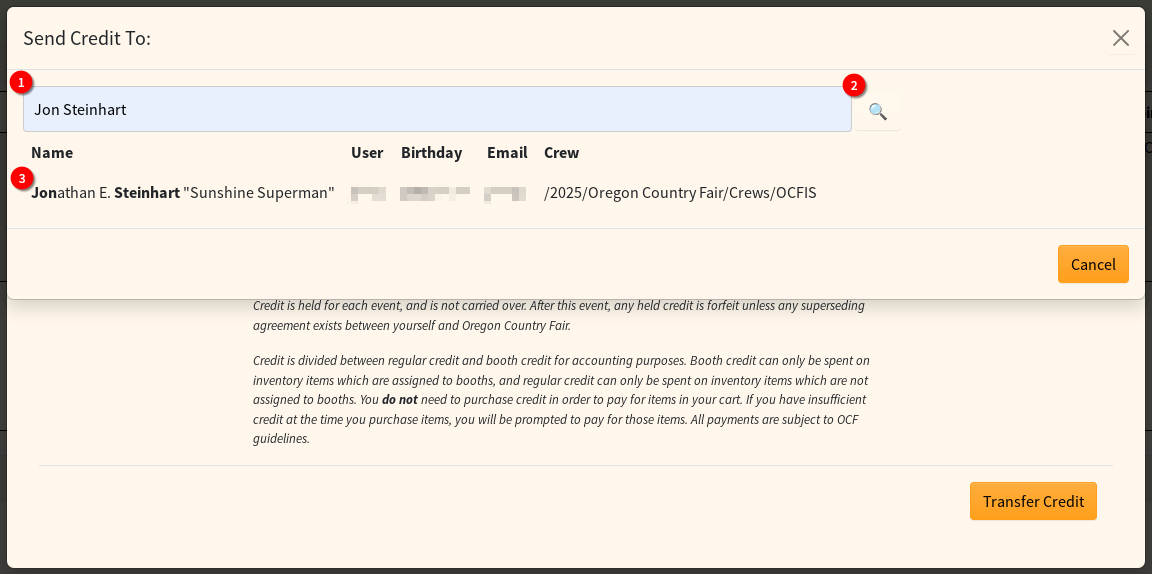Click red annotation badge number 3
The height and width of the screenshot is (574, 1152).
[20, 178]
